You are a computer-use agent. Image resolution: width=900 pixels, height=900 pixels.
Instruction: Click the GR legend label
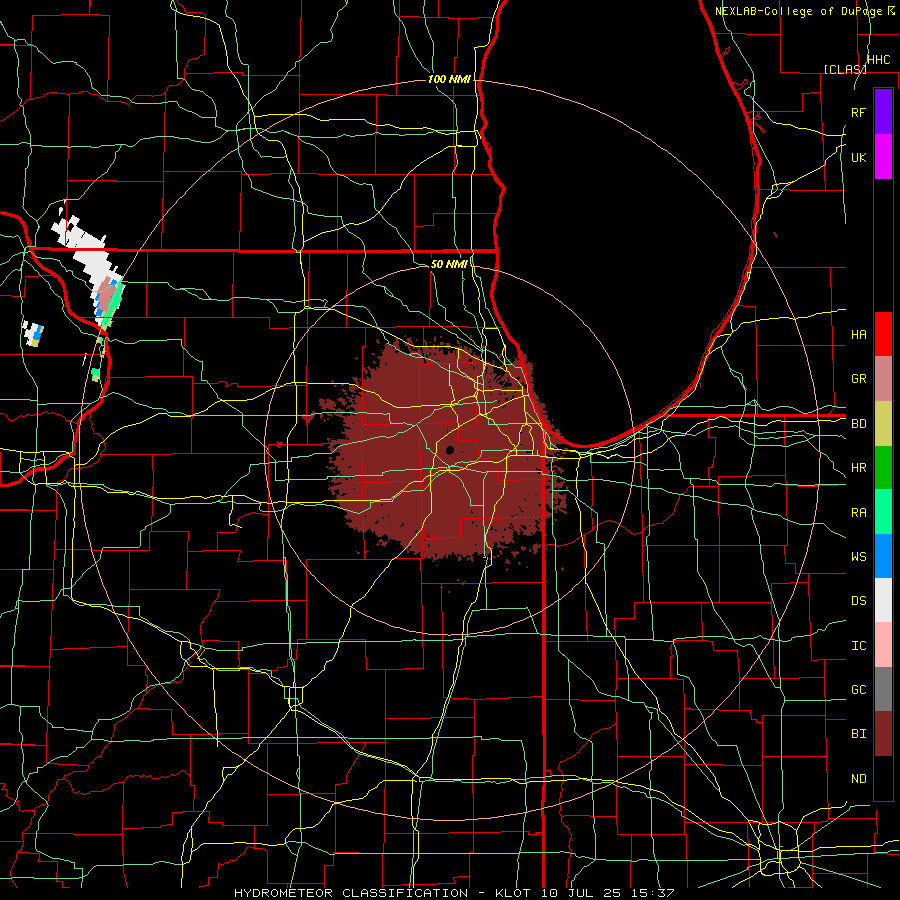tap(858, 378)
